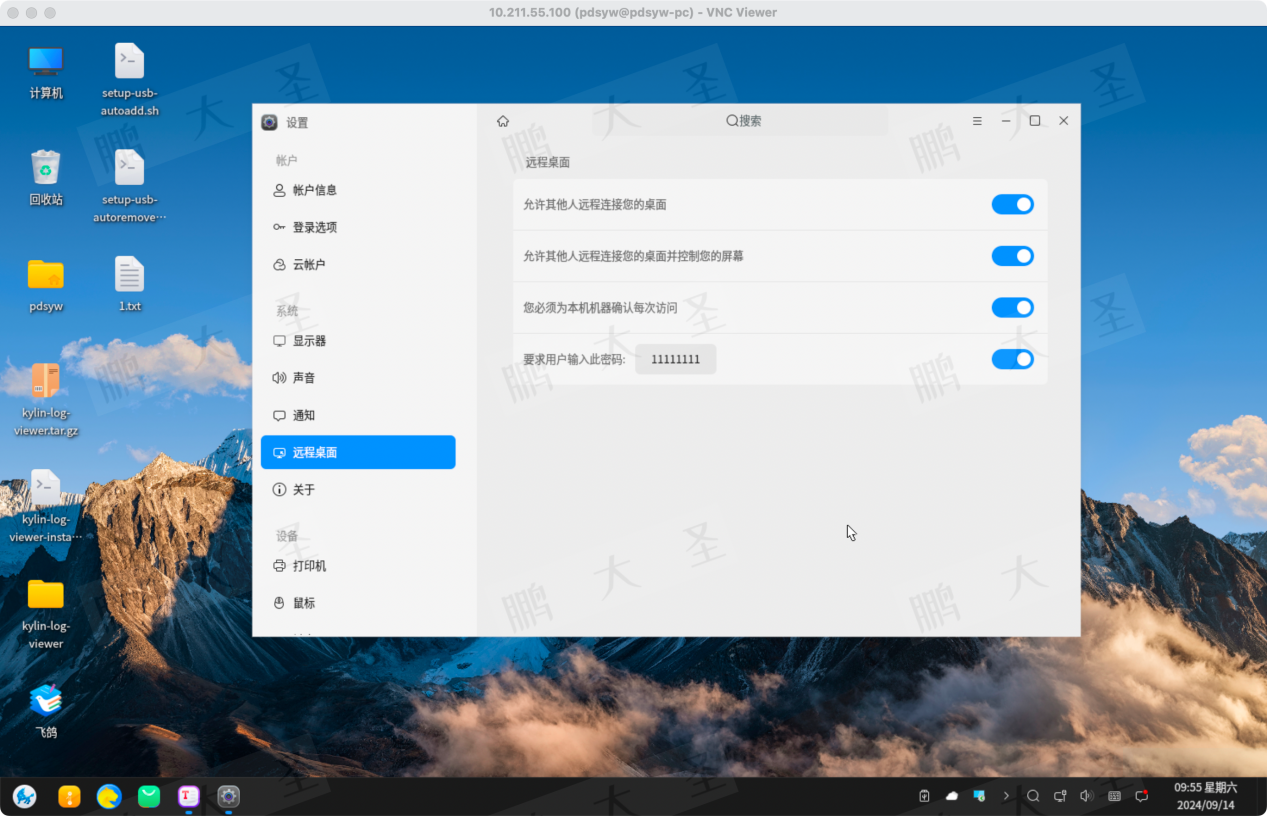Select 云帐户 in the sidebar
The image size is (1267, 816).
point(358,265)
